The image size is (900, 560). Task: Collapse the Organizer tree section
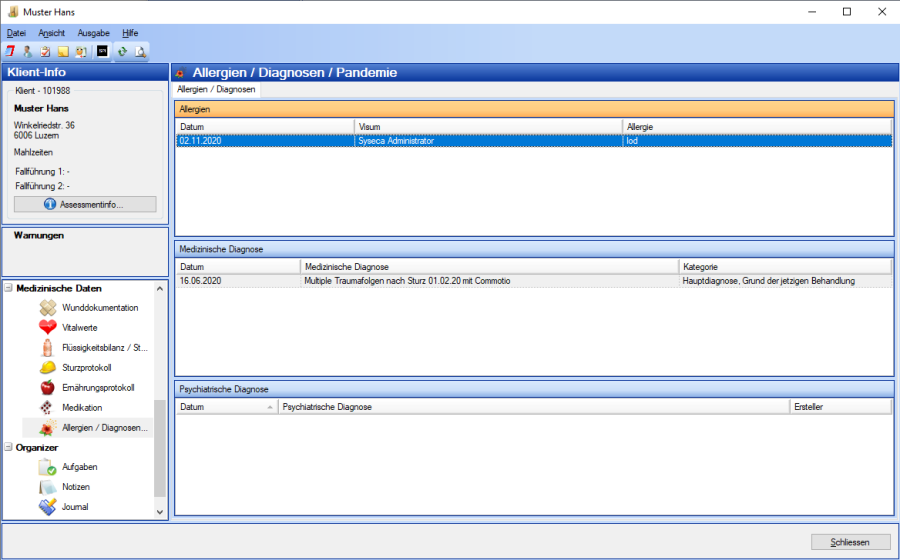point(9,448)
